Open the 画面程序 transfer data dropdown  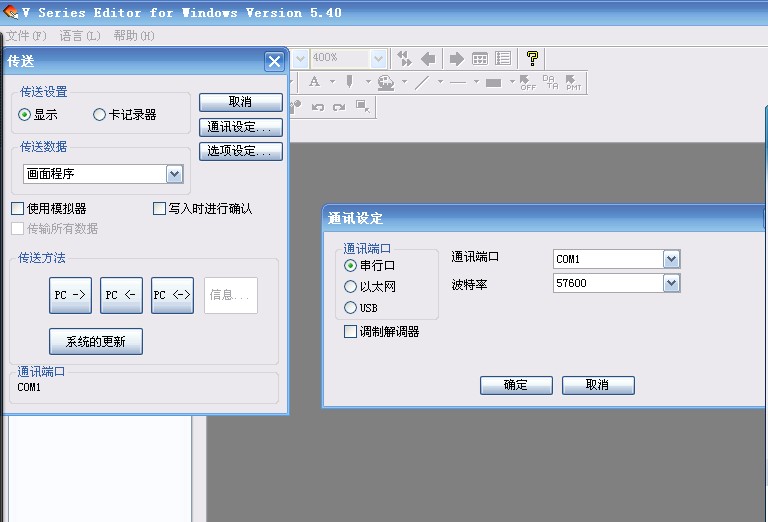175,174
